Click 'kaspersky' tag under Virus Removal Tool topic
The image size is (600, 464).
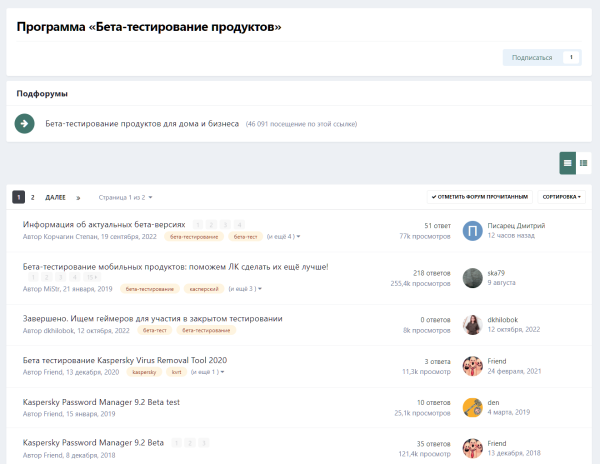145,371
